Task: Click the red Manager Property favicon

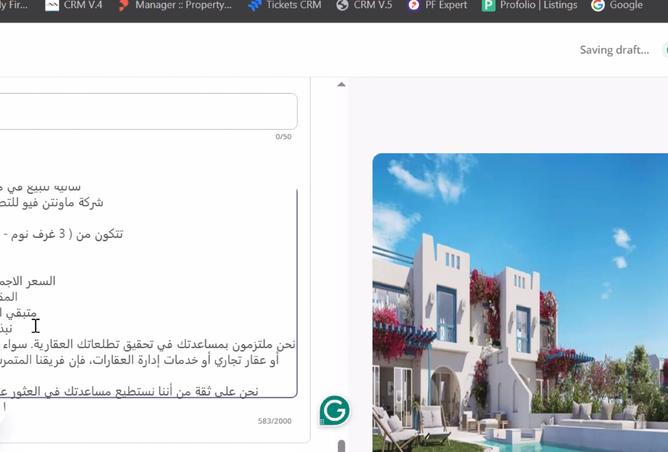Action: pyautogui.click(x=124, y=6)
